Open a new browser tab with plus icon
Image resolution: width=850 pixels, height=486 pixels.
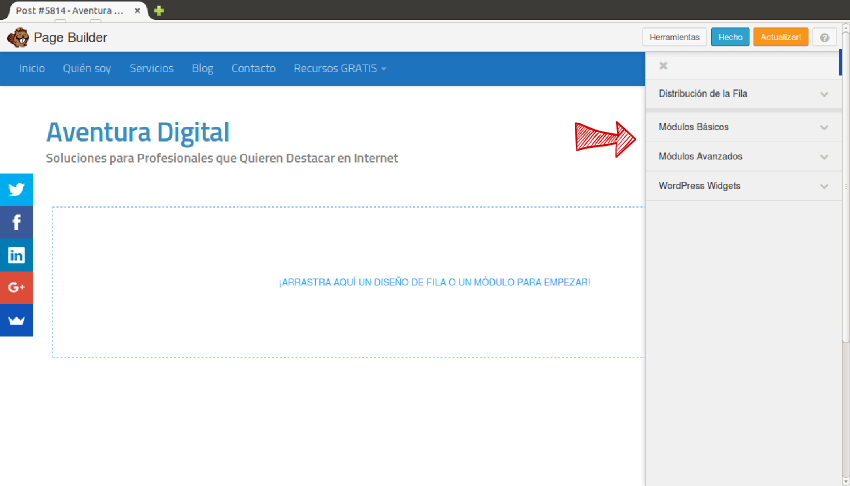[x=159, y=10]
